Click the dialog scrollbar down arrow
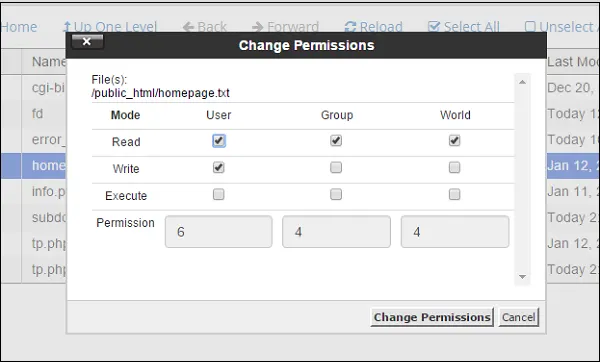This screenshot has height=362, width=600. (522, 277)
